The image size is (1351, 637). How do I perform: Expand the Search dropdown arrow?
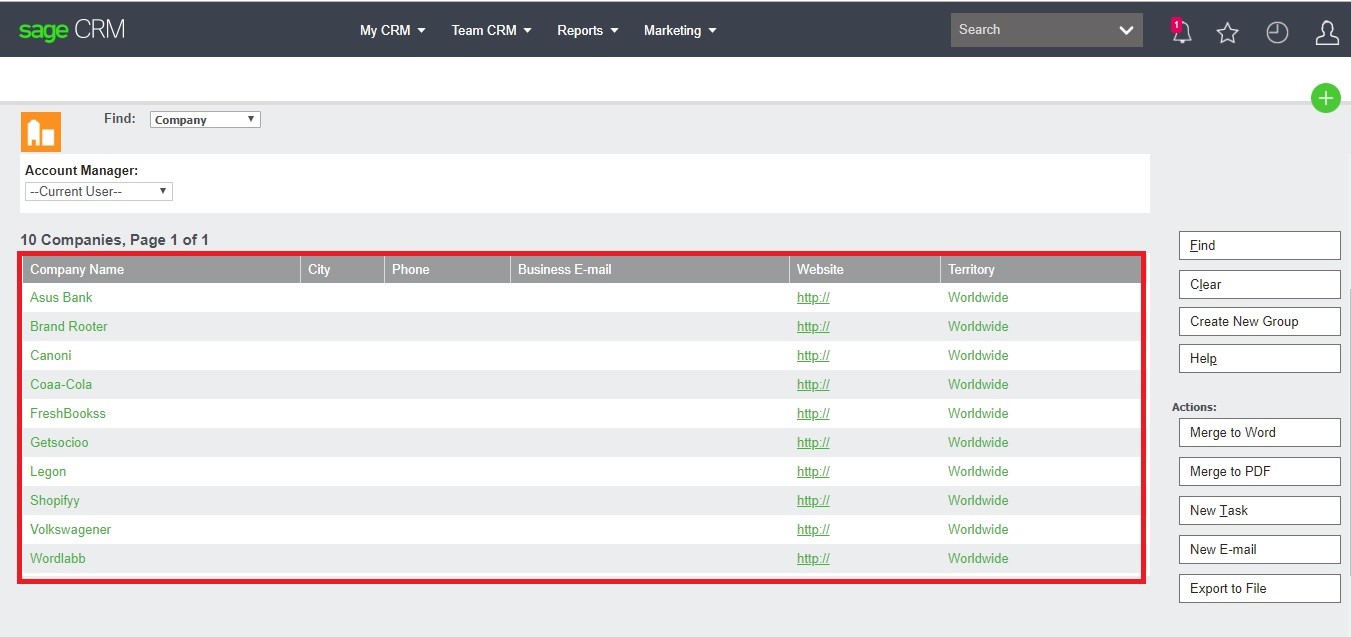[x=1126, y=30]
